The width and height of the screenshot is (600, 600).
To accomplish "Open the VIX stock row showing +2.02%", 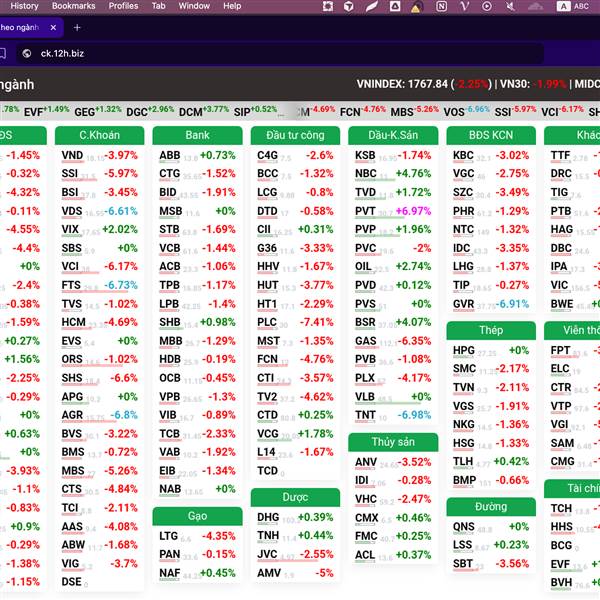I will click(99, 230).
